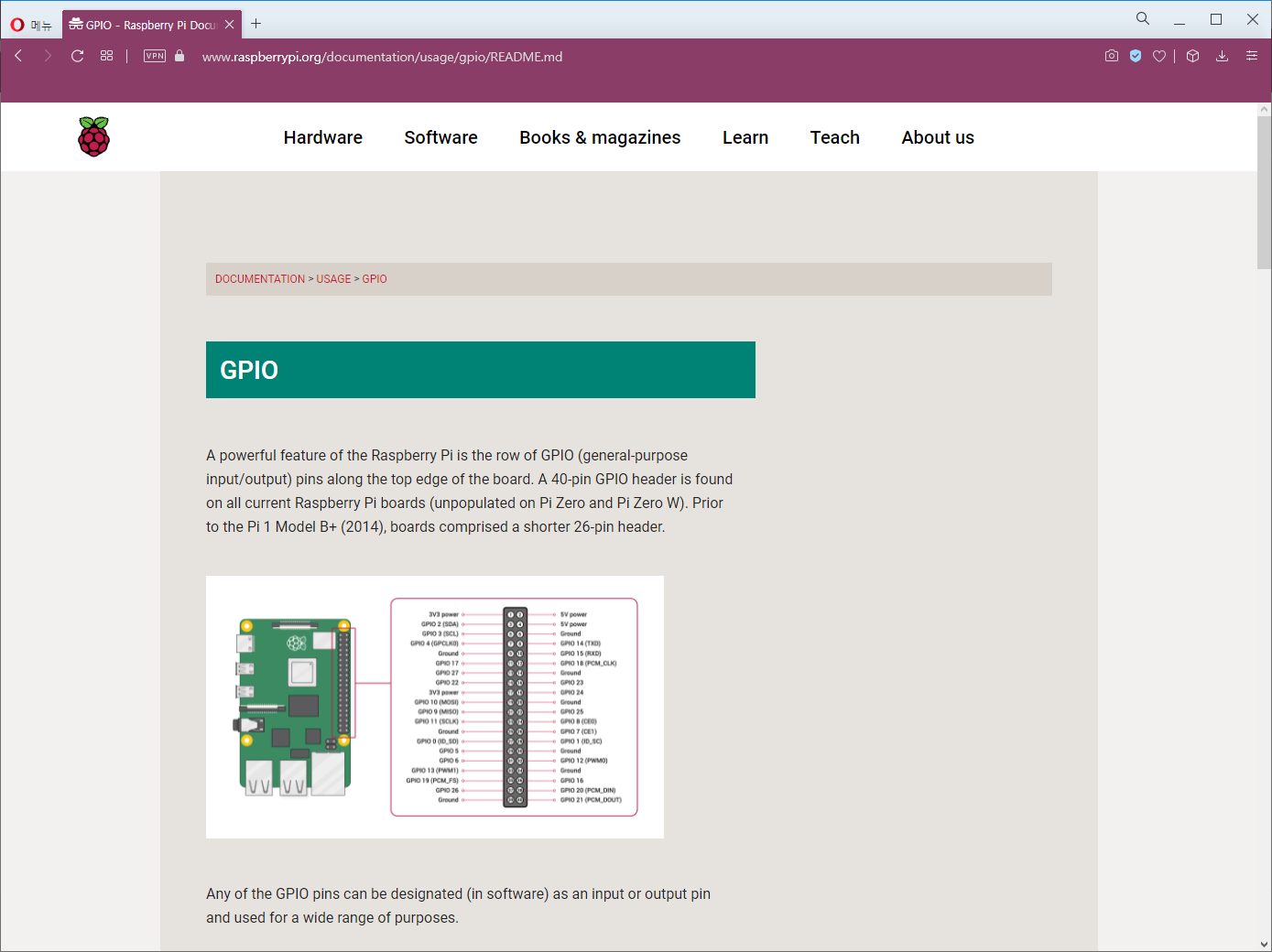Open Speed Dial start page grid

[x=107, y=56]
